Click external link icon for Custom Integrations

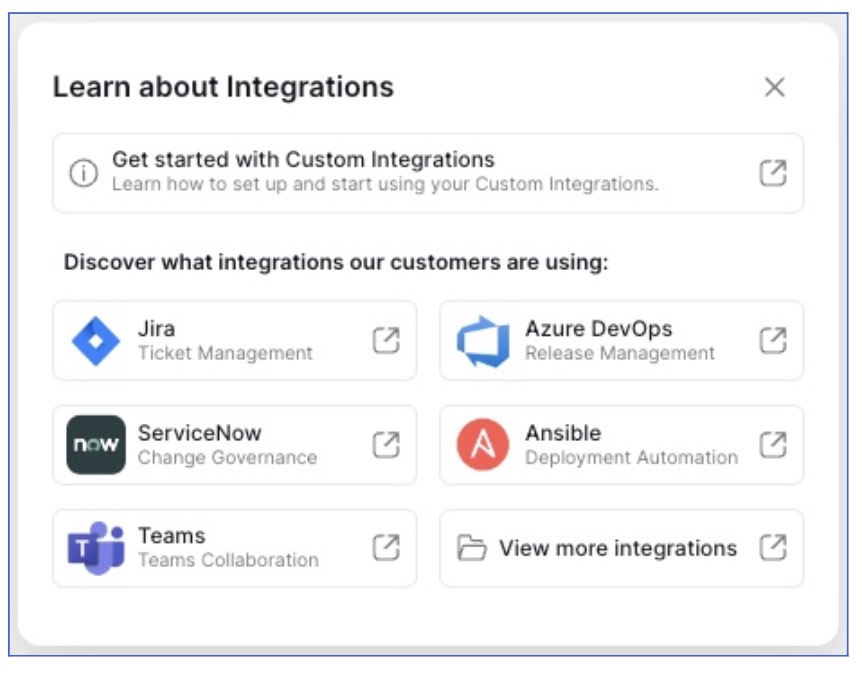772,172
